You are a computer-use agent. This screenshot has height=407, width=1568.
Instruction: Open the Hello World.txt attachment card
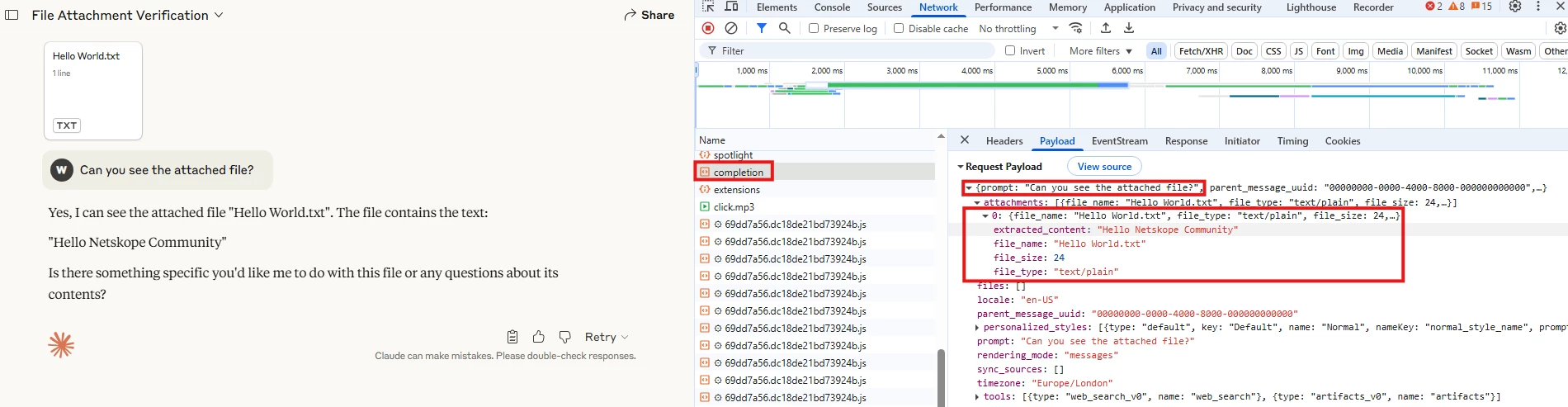[92, 91]
